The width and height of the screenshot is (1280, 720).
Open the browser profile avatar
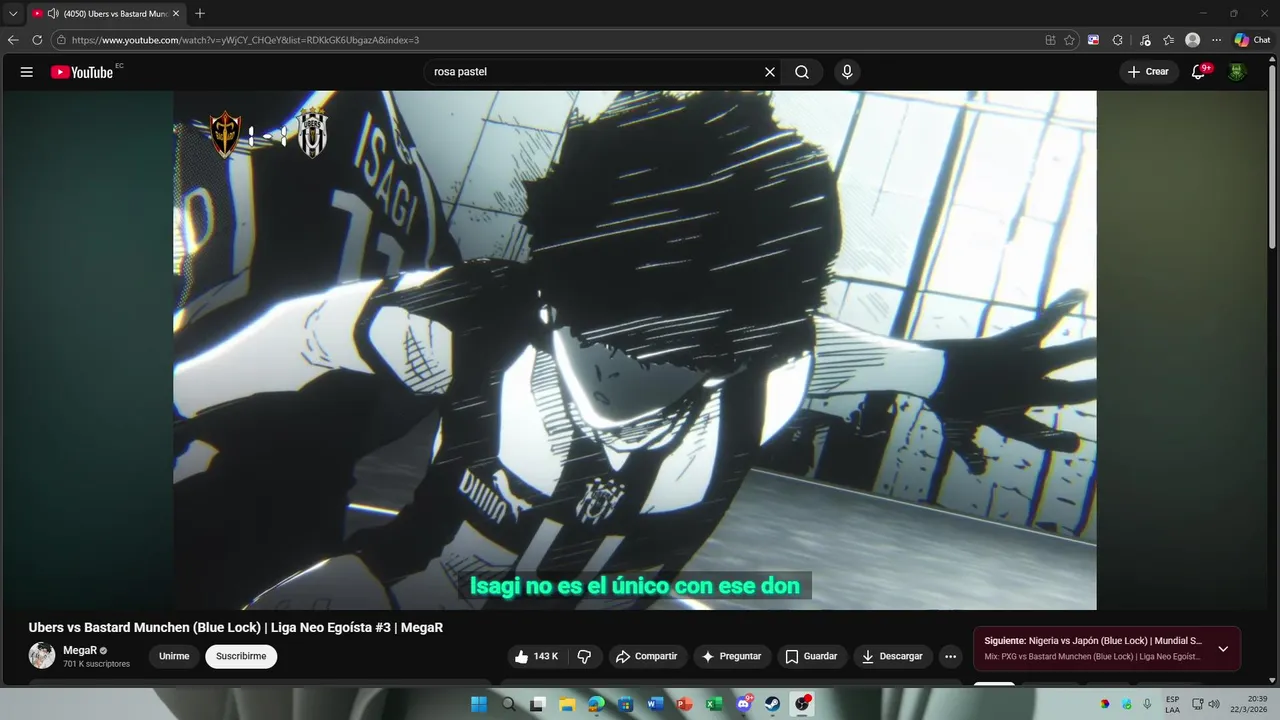click(1192, 40)
